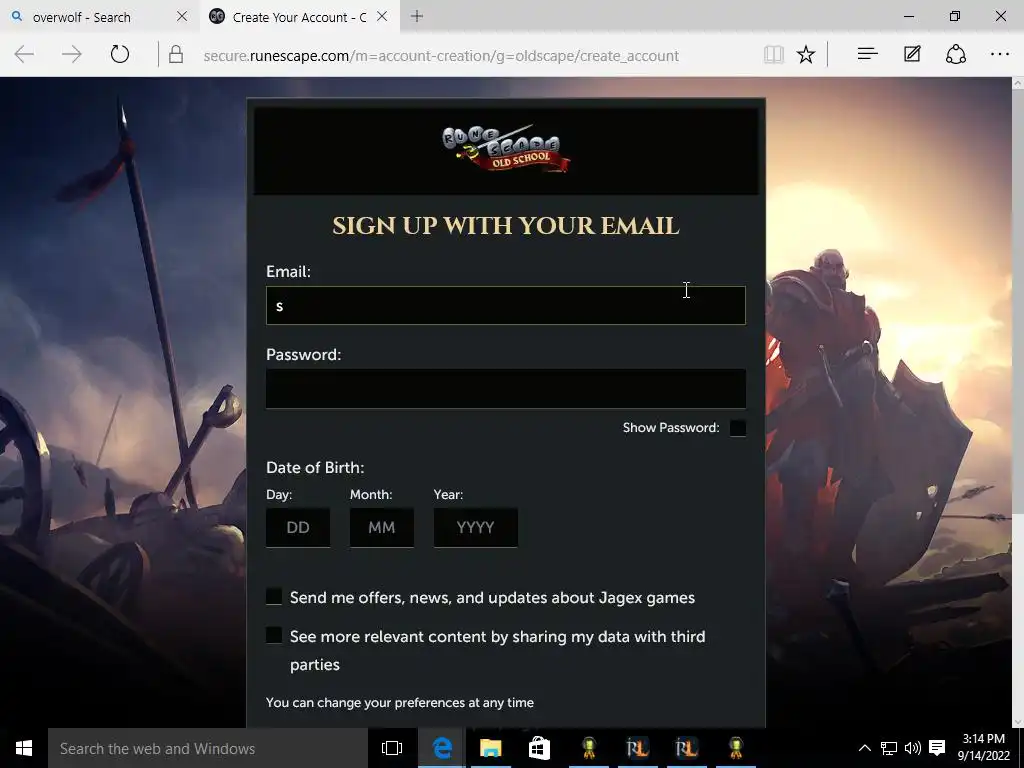Open the network icon in system tray
1024x768 pixels.
[889, 748]
